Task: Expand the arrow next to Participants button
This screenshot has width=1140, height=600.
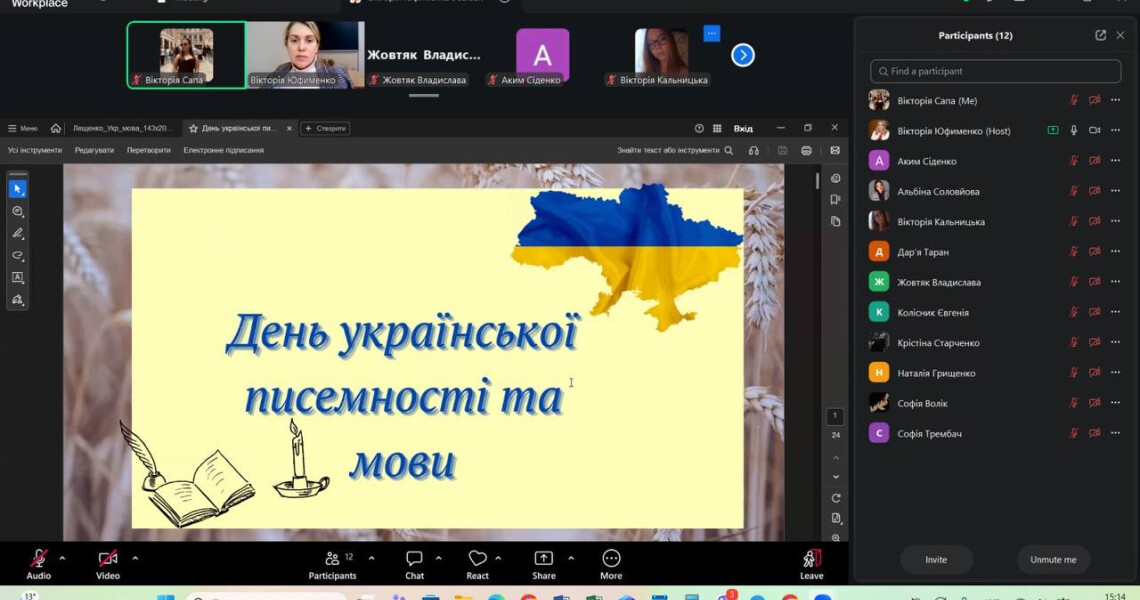Action: (372, 559)
